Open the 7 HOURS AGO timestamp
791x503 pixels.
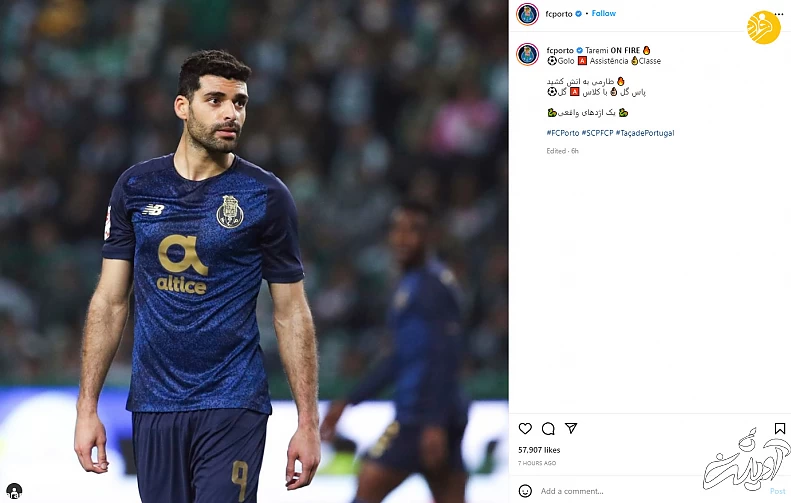[x=537, y=463]
